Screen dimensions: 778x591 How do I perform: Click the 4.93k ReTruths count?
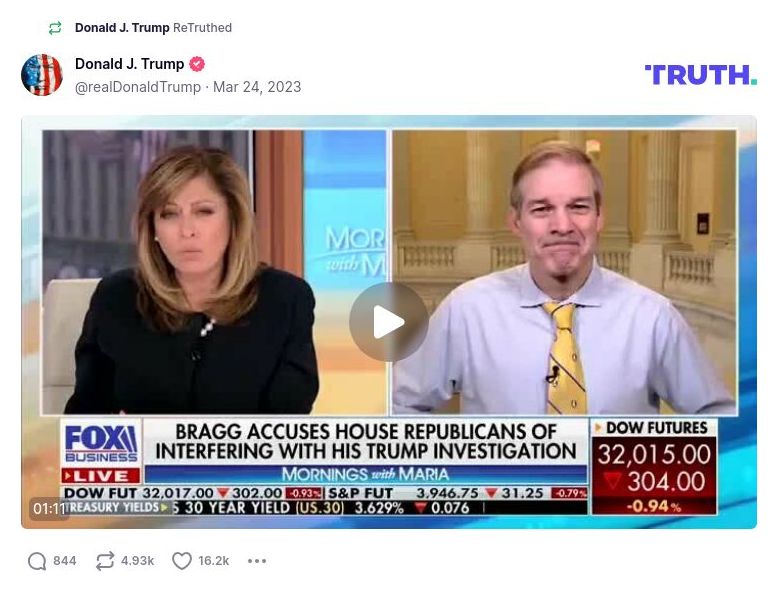tap(137, 561)
